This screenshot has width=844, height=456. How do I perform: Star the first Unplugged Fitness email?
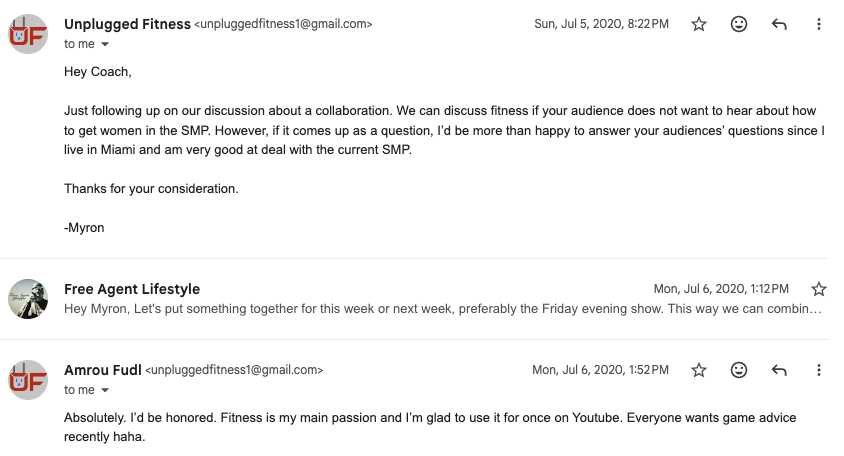coord(699,24)
